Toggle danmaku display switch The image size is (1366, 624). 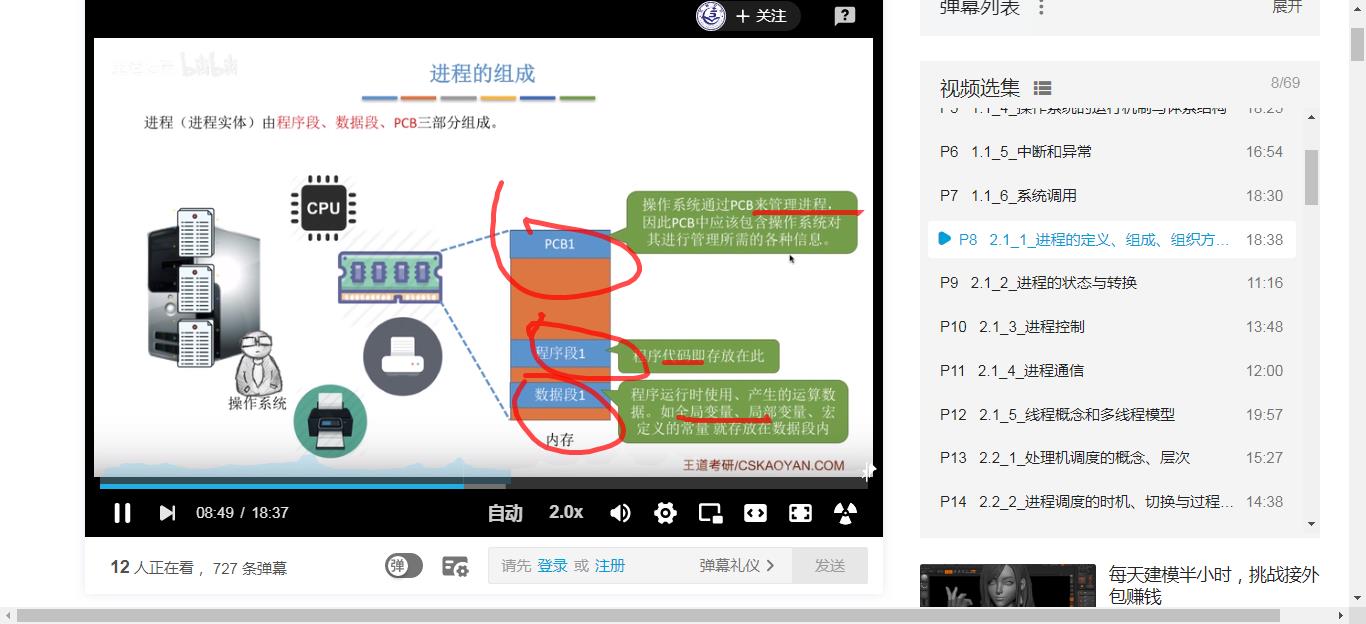click(x=404, y=566)
